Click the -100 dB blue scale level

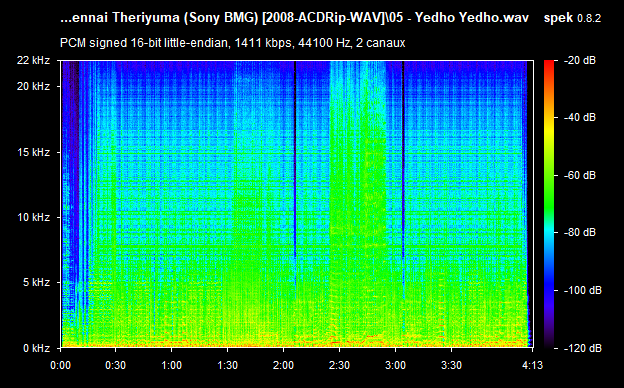point(583,291)
